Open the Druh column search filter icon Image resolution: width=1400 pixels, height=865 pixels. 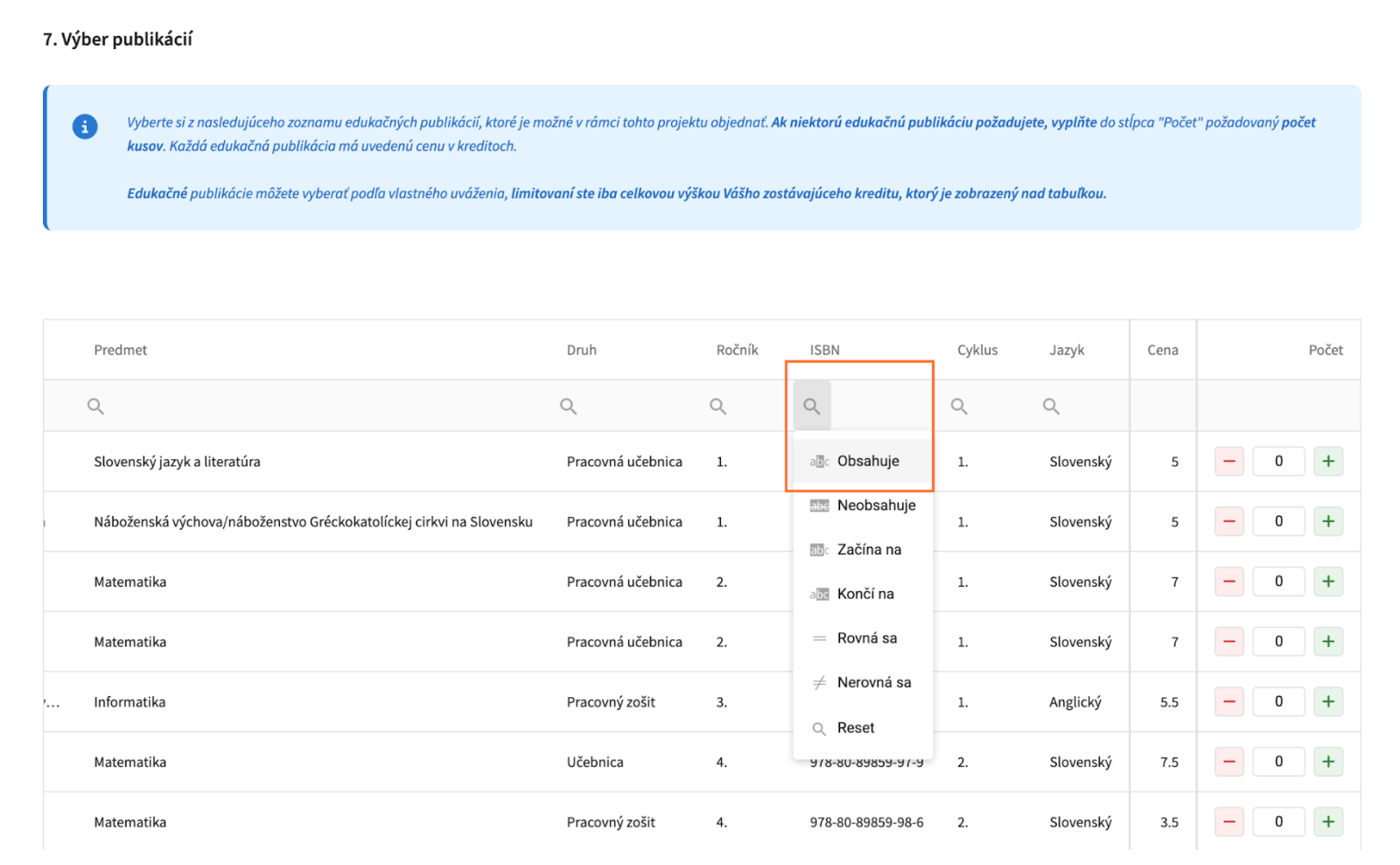coord(568,406)
